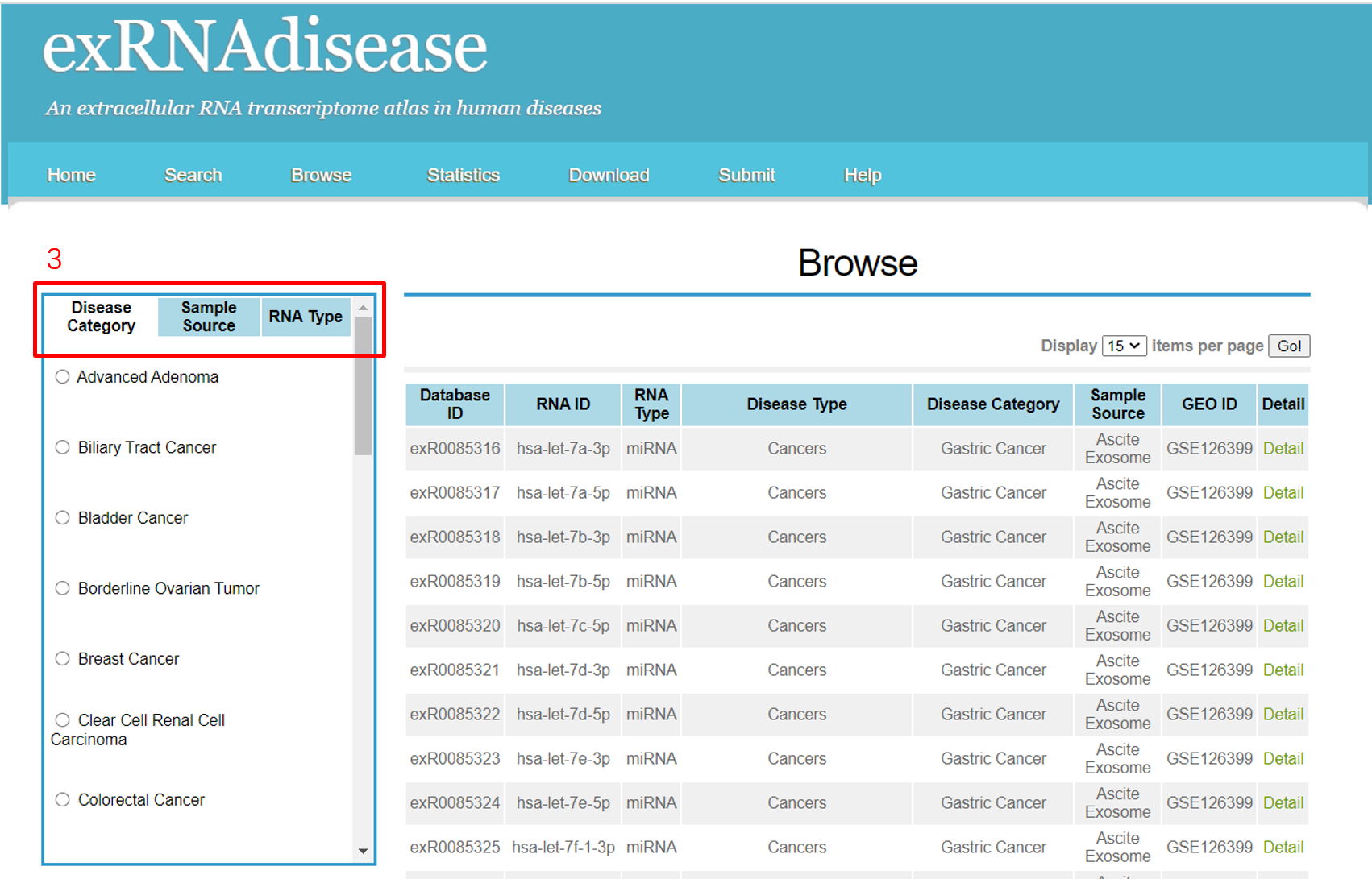Open Detail link for exR0085316
Viewport: 1372px width, 879px height.
click(1283, 449)
